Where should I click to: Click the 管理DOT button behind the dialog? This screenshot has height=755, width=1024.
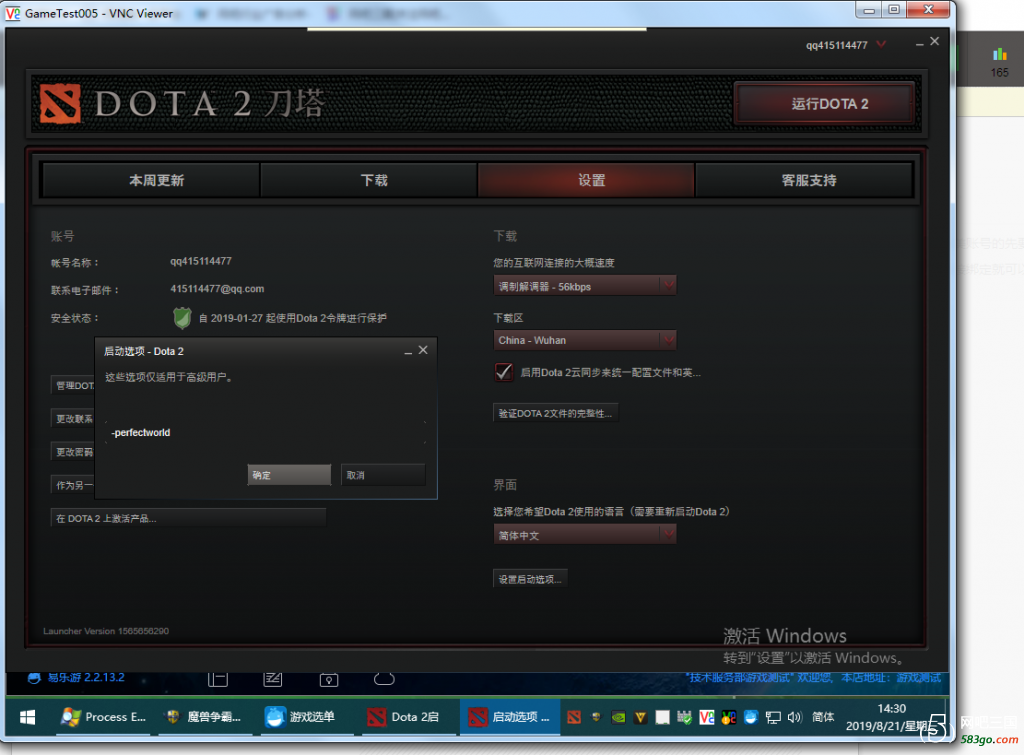[x=73, y=385]
